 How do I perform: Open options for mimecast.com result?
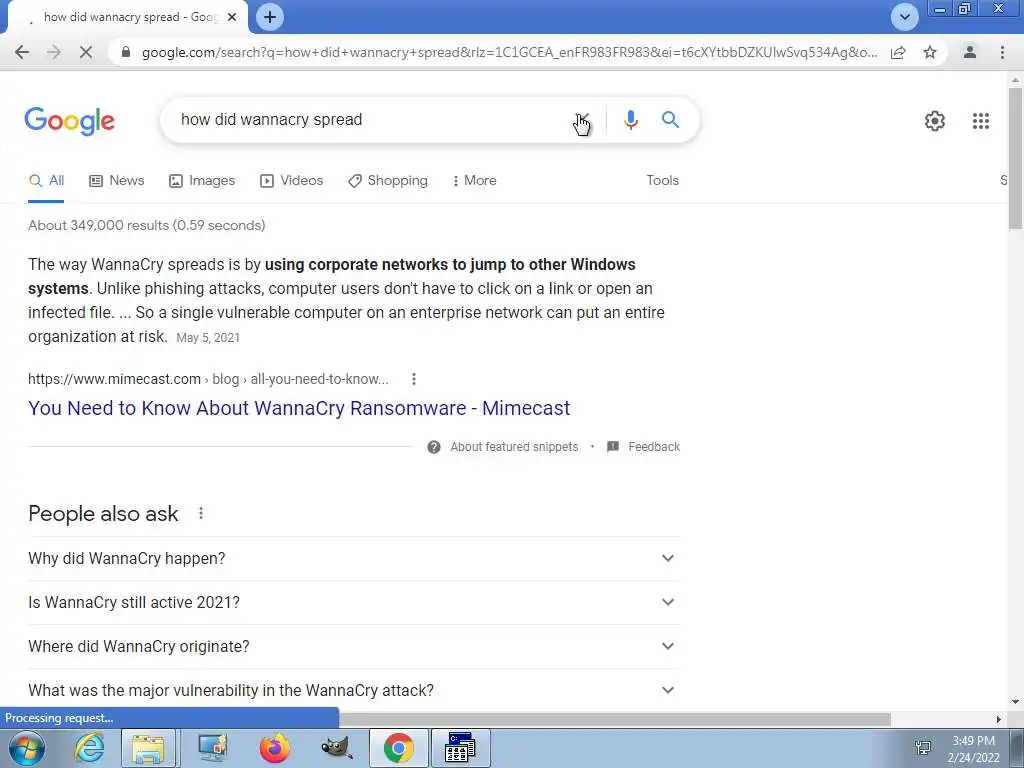click(x=413, y=379)
